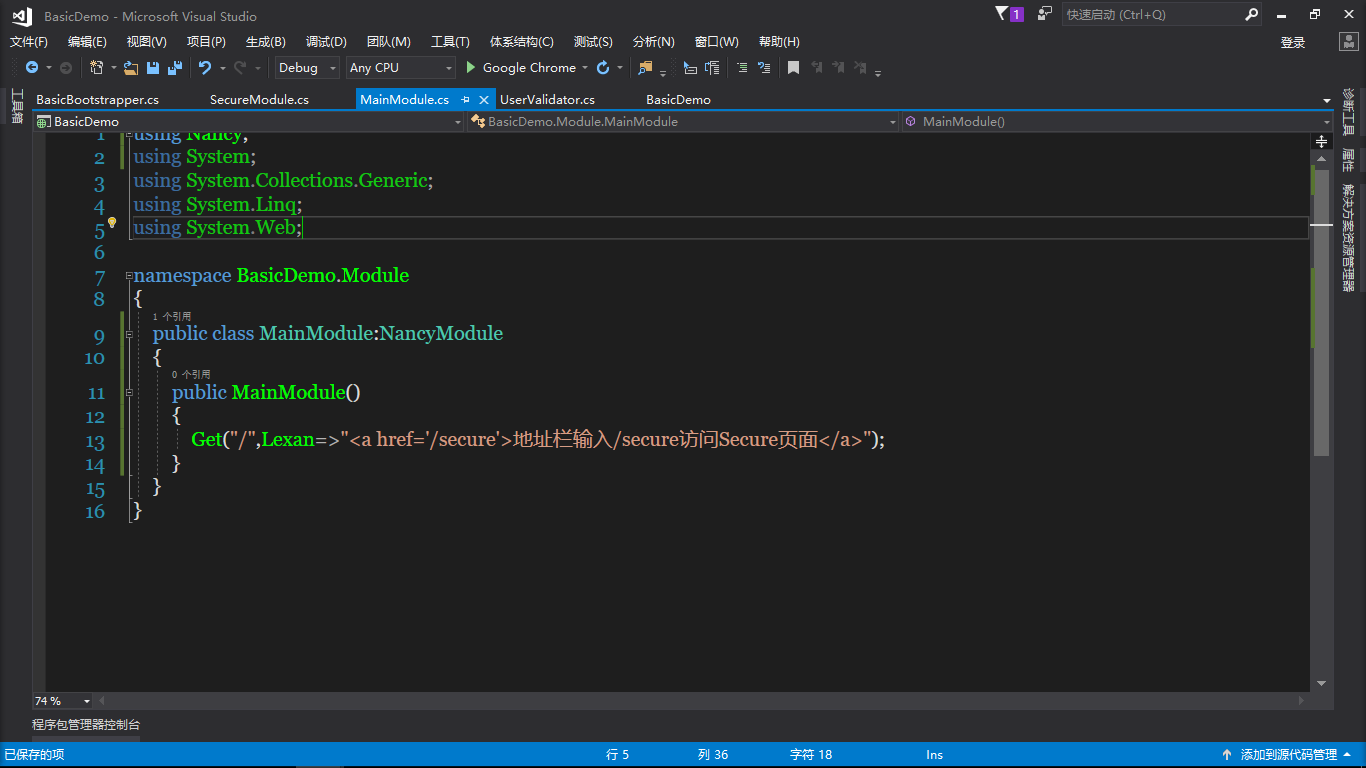Collapse the MainModule class outline
The image size is (1366, 768).
[x=129, y=335]
